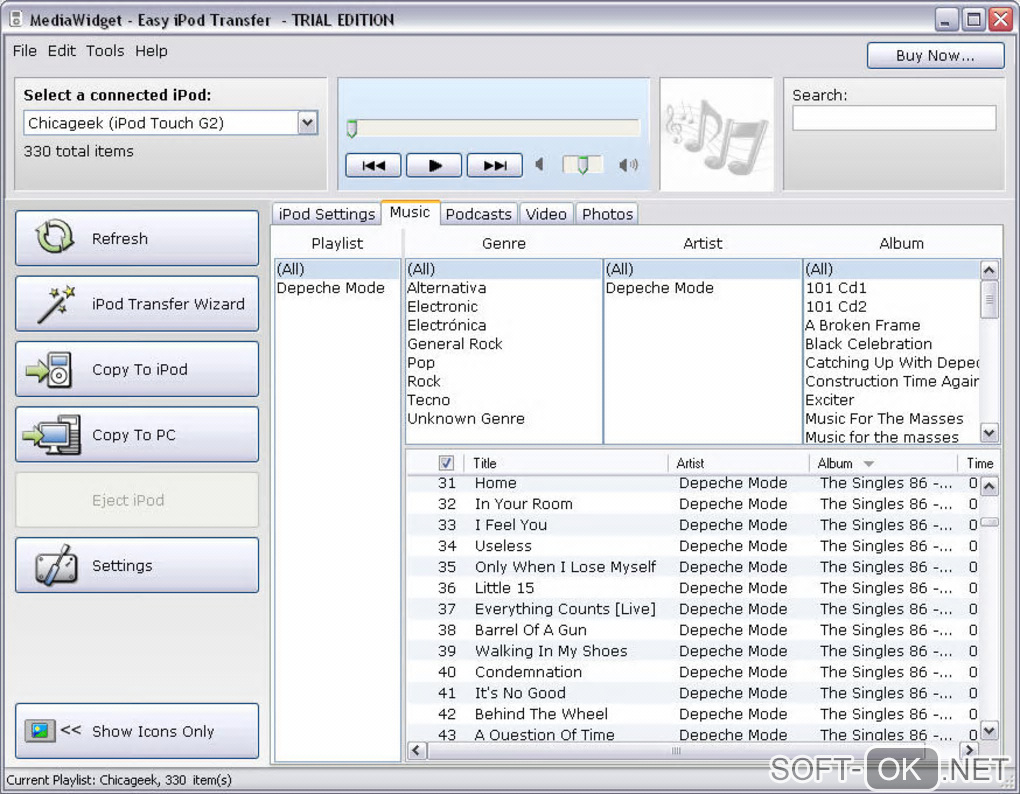Click the horizontal scroll left arrow of the track list

tap(417, 750)
